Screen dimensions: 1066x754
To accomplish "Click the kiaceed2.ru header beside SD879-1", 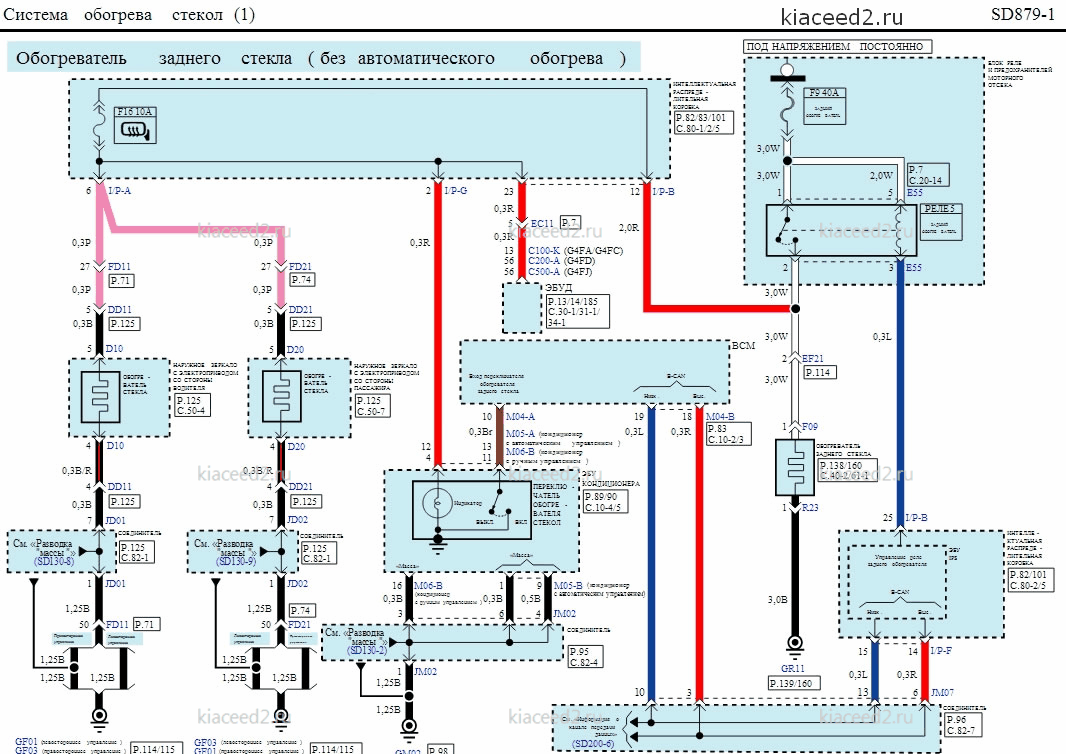I will (x=842, y=17).
